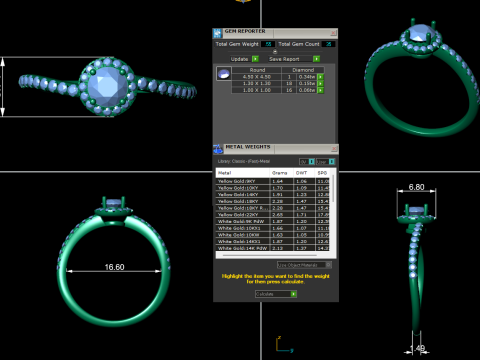Click green arrow for 1.30 X 1.30 gem row
Image resolution: width=480 pixels, height=360 pixels.
(x=321, y=84)
